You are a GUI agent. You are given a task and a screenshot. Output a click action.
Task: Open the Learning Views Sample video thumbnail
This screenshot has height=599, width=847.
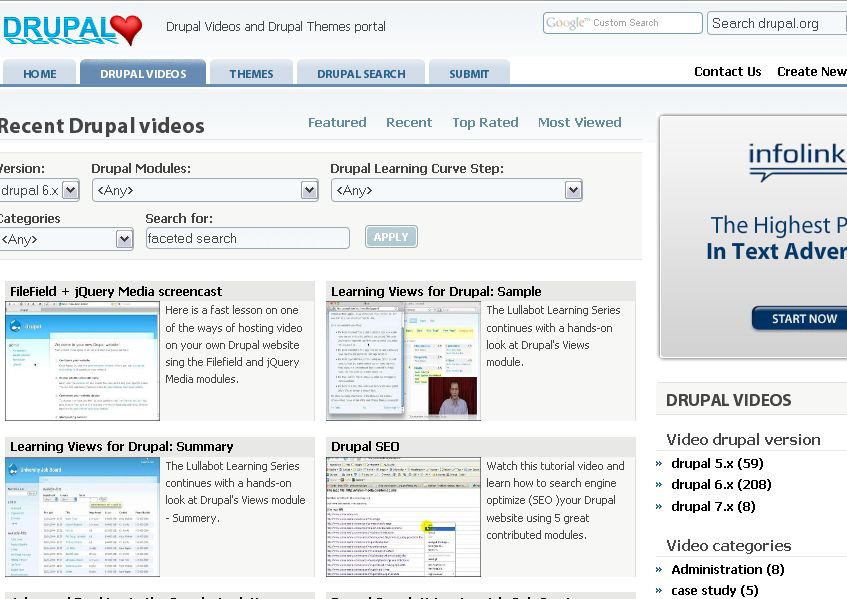tap(403, 361)
